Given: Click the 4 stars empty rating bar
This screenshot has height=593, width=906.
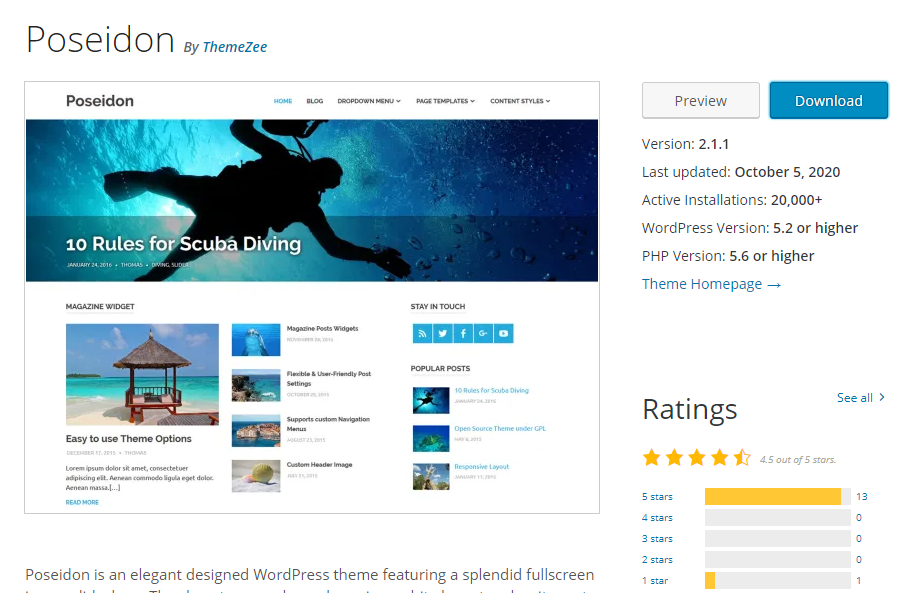Looking at the screenshot, I should click(778, 517).
